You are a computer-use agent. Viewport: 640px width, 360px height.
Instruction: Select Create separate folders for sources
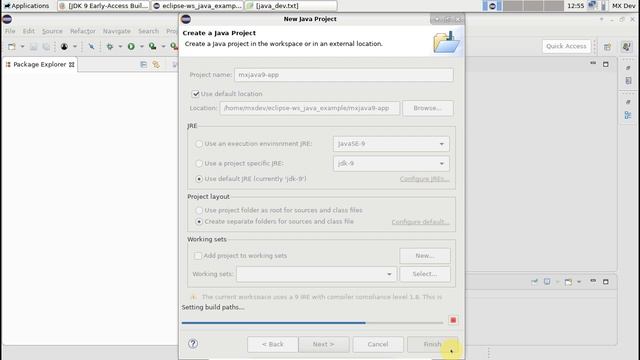click(199, 222)
